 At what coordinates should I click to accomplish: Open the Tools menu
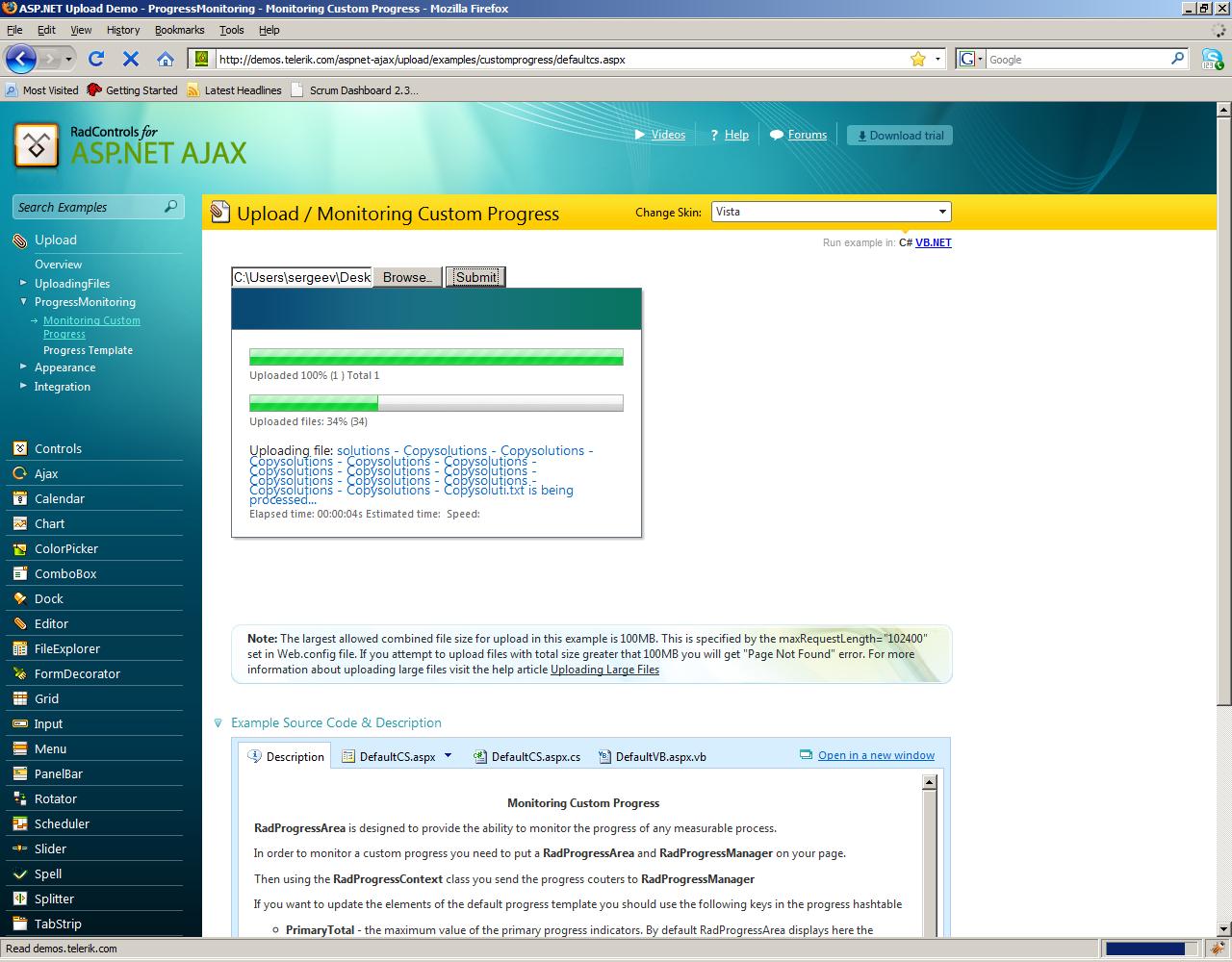pyautogui.click(x=232, y=30)
